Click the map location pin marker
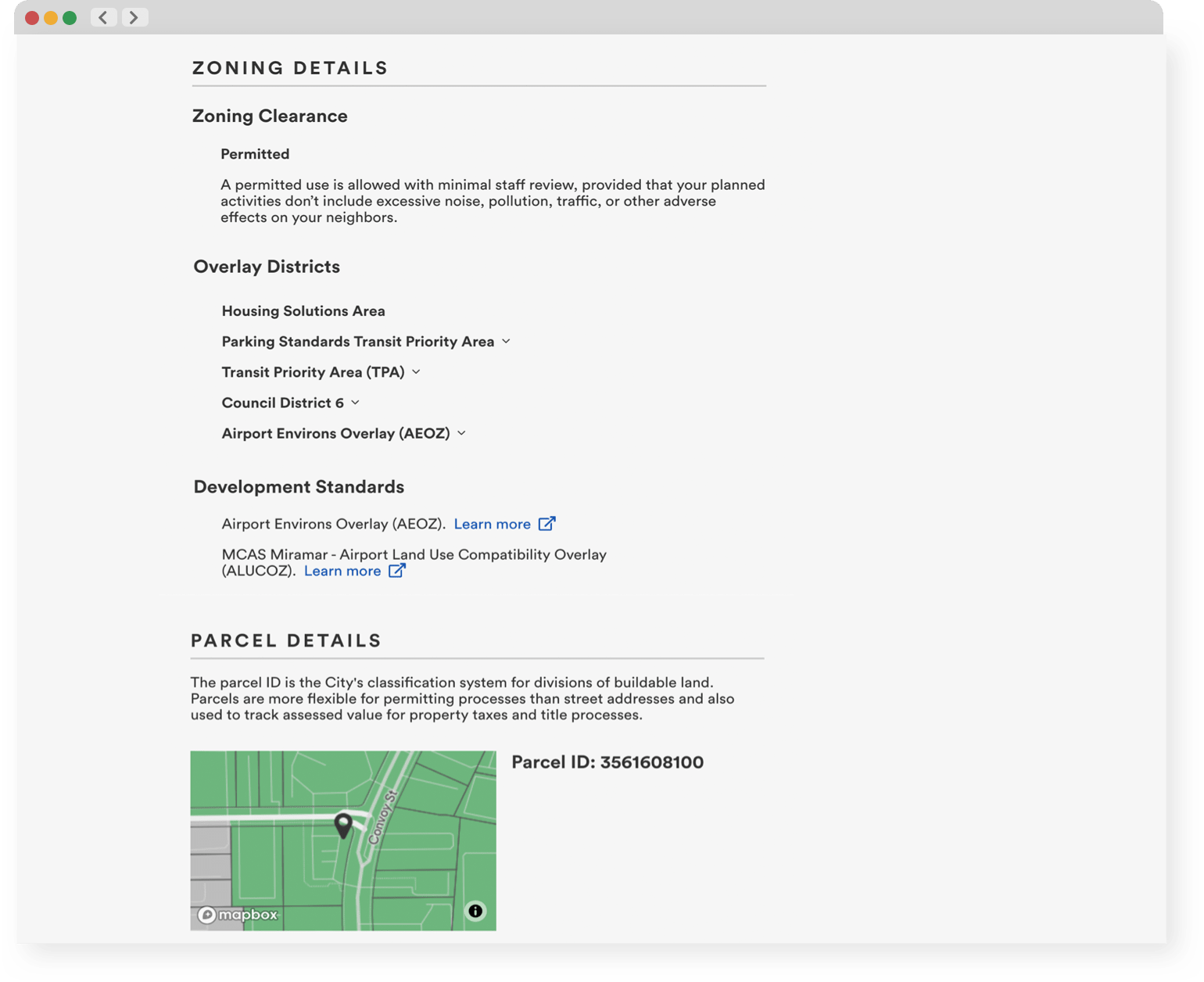The image size is (1204, 982). click(x=343, y=826)
